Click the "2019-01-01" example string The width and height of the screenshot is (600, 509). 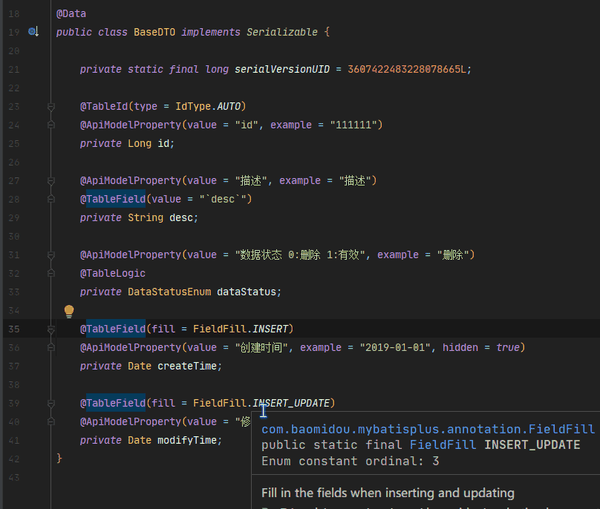(x=395, y=347)
